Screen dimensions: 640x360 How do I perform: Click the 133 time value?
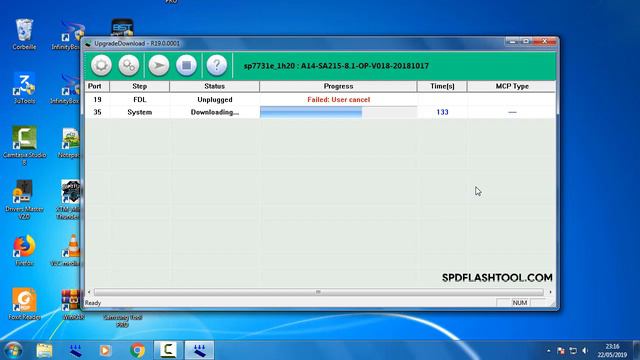click(442, 112)
